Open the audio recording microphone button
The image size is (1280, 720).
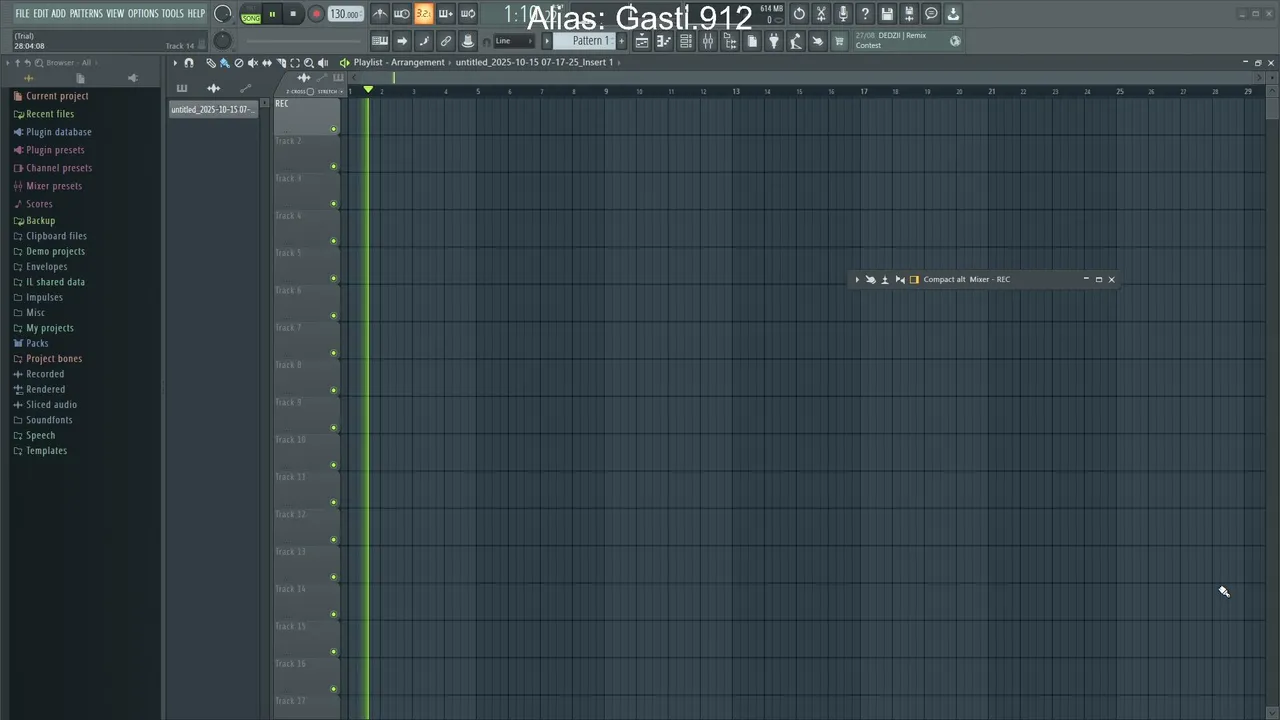click(843, 14)
